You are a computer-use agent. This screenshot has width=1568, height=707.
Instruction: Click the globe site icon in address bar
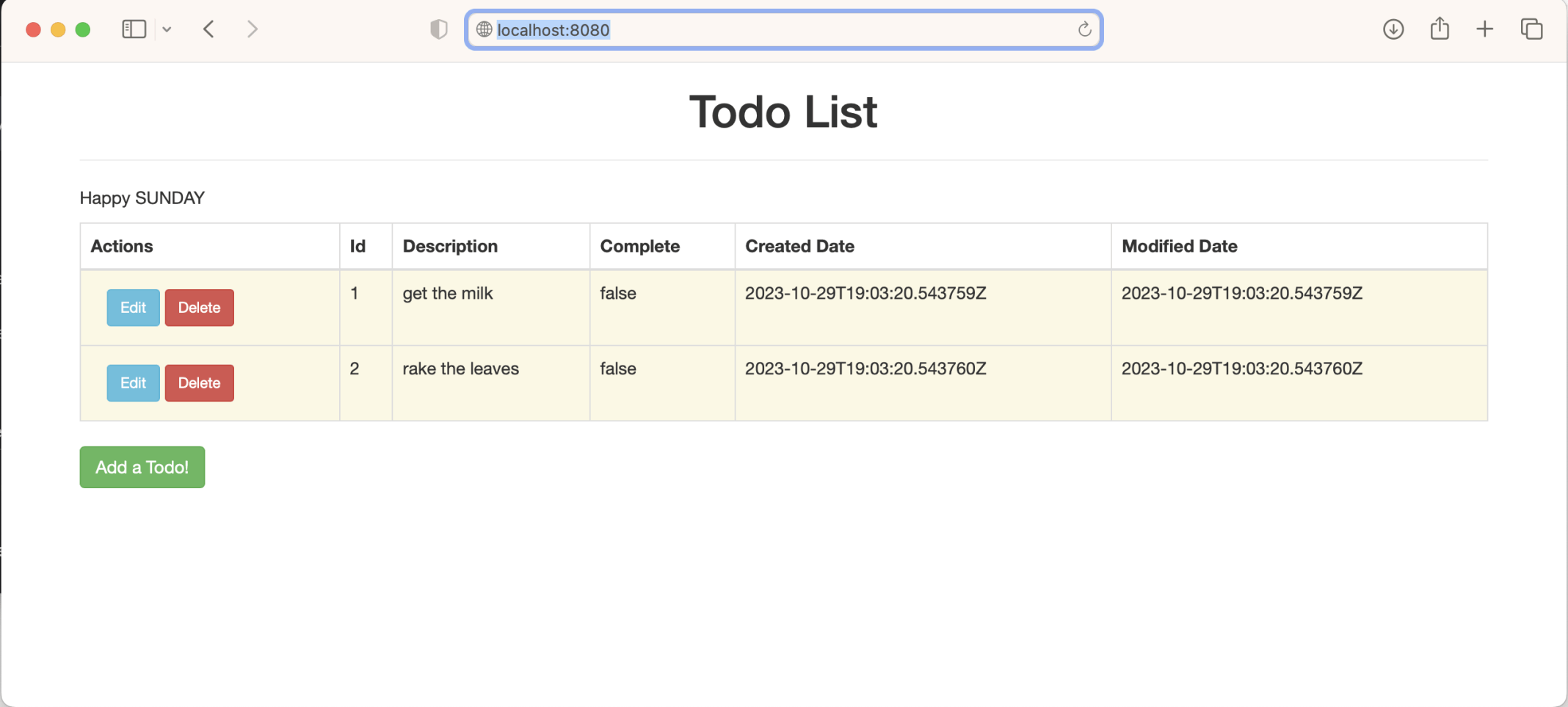point(484,29)
